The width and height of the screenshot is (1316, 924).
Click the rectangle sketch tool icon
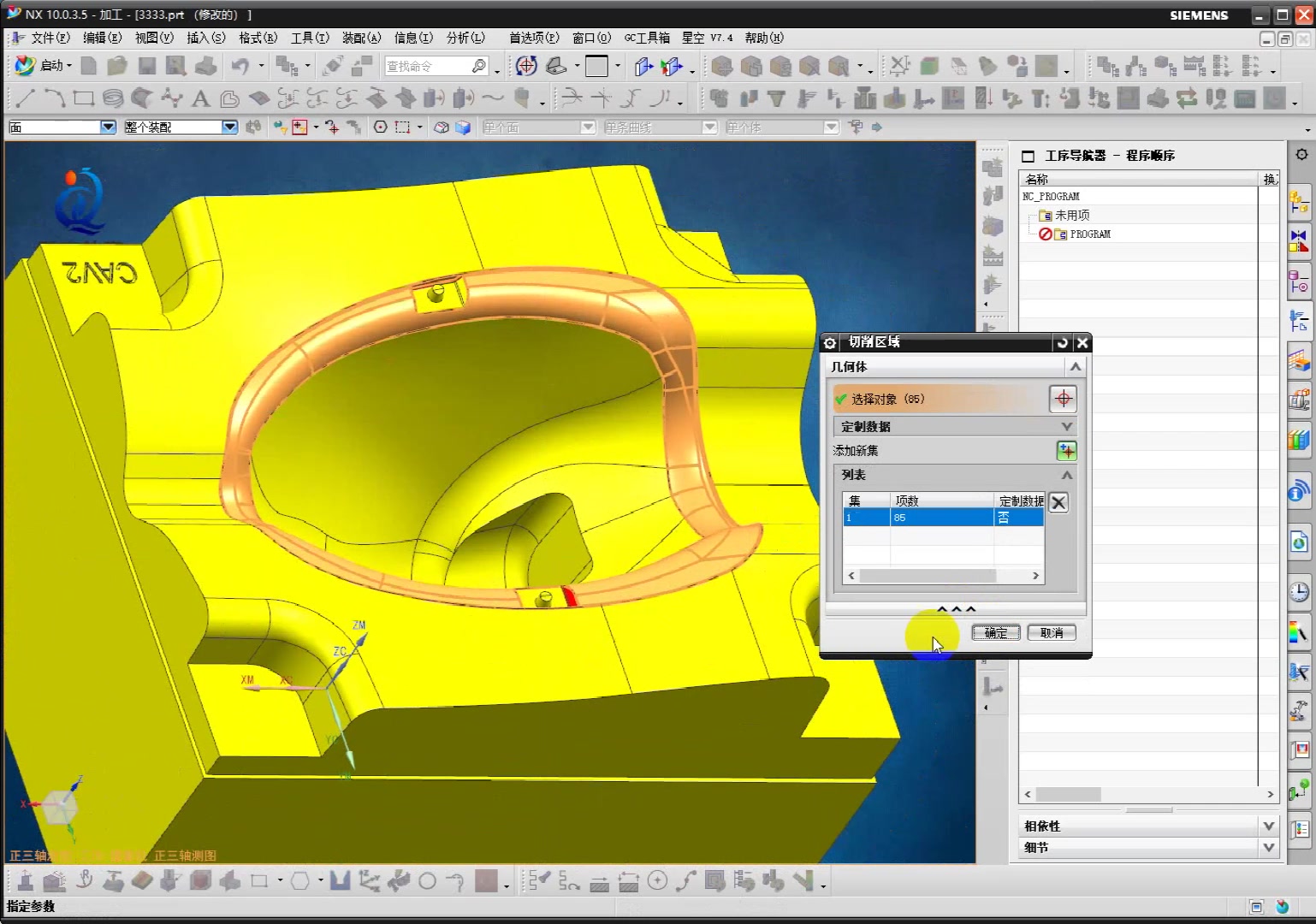tap(84, 98)
